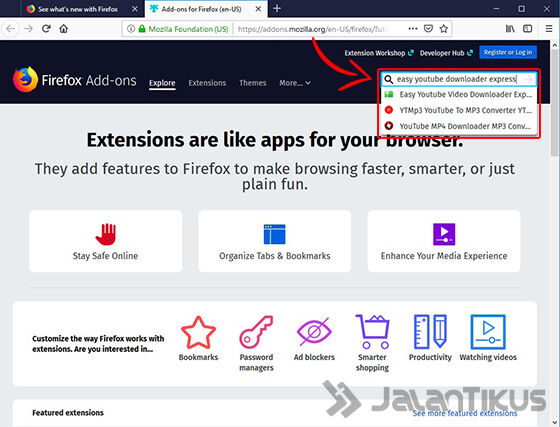560x427 pixels.
Task: Open the Extension Workshop link
Action: click(x=379, y=53)
